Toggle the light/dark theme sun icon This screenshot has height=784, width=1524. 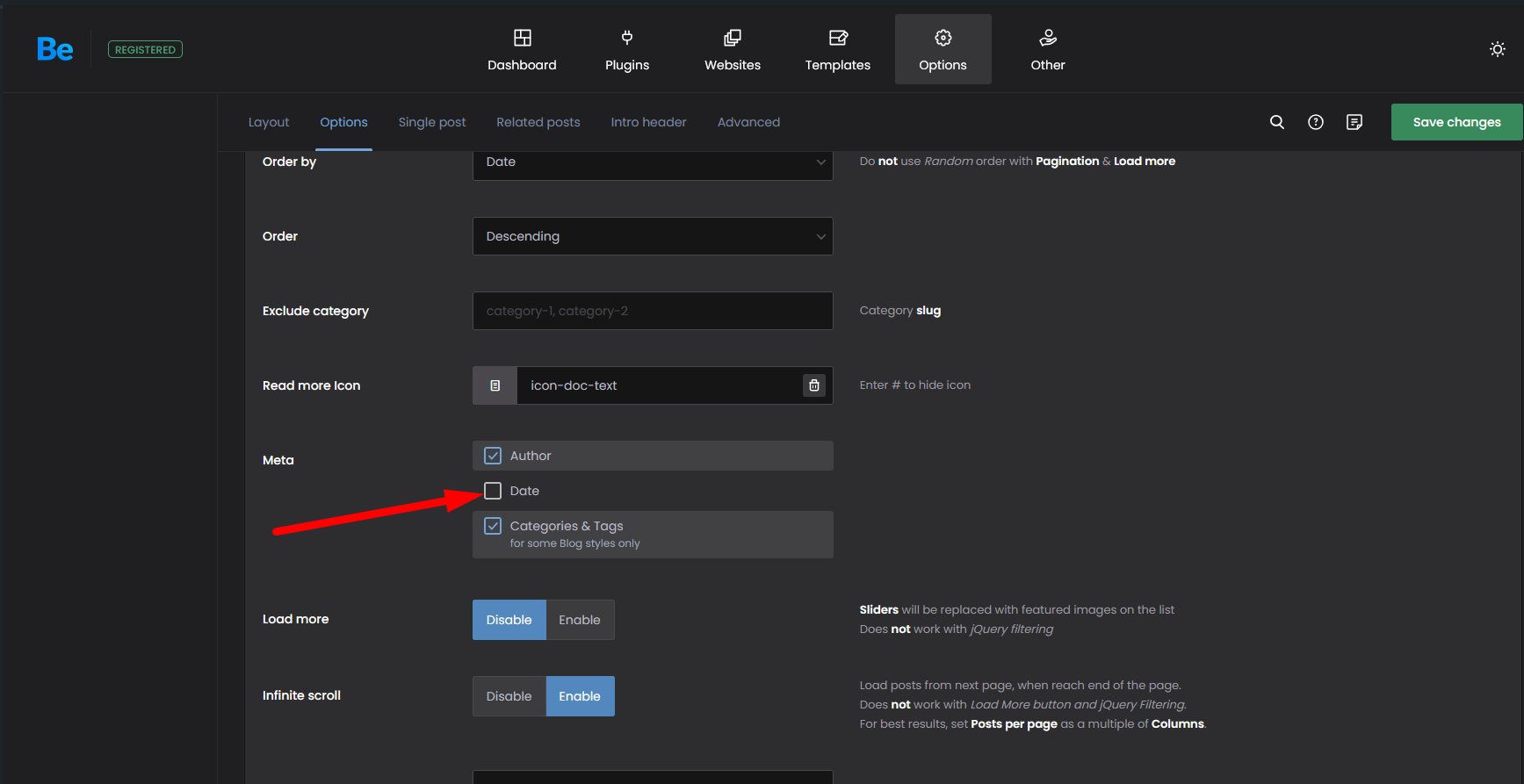click(1497, 49)
